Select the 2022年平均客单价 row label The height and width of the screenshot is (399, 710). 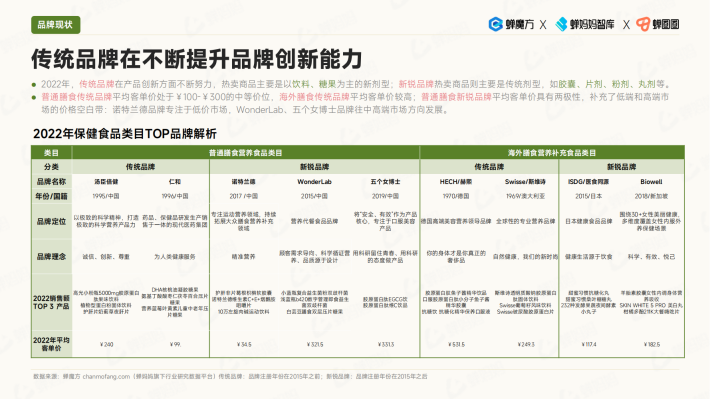pos(51,344)
